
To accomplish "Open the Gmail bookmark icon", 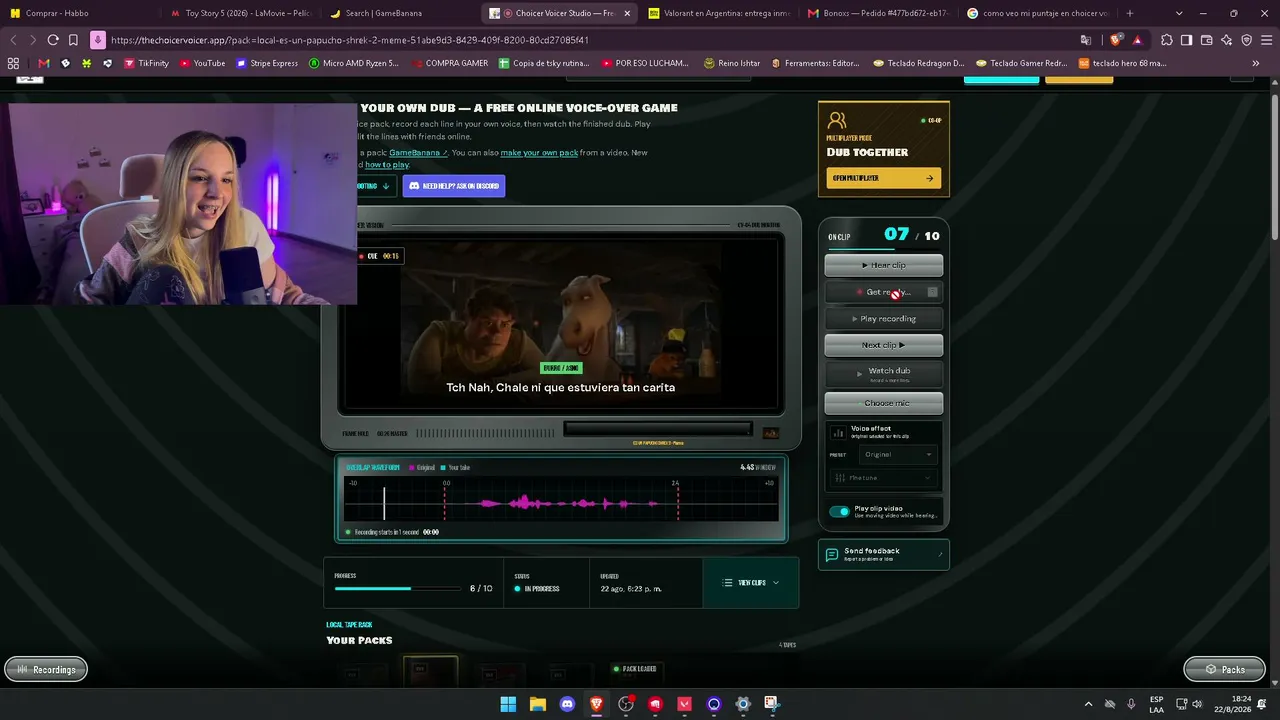I will click(x=44, y=63).
